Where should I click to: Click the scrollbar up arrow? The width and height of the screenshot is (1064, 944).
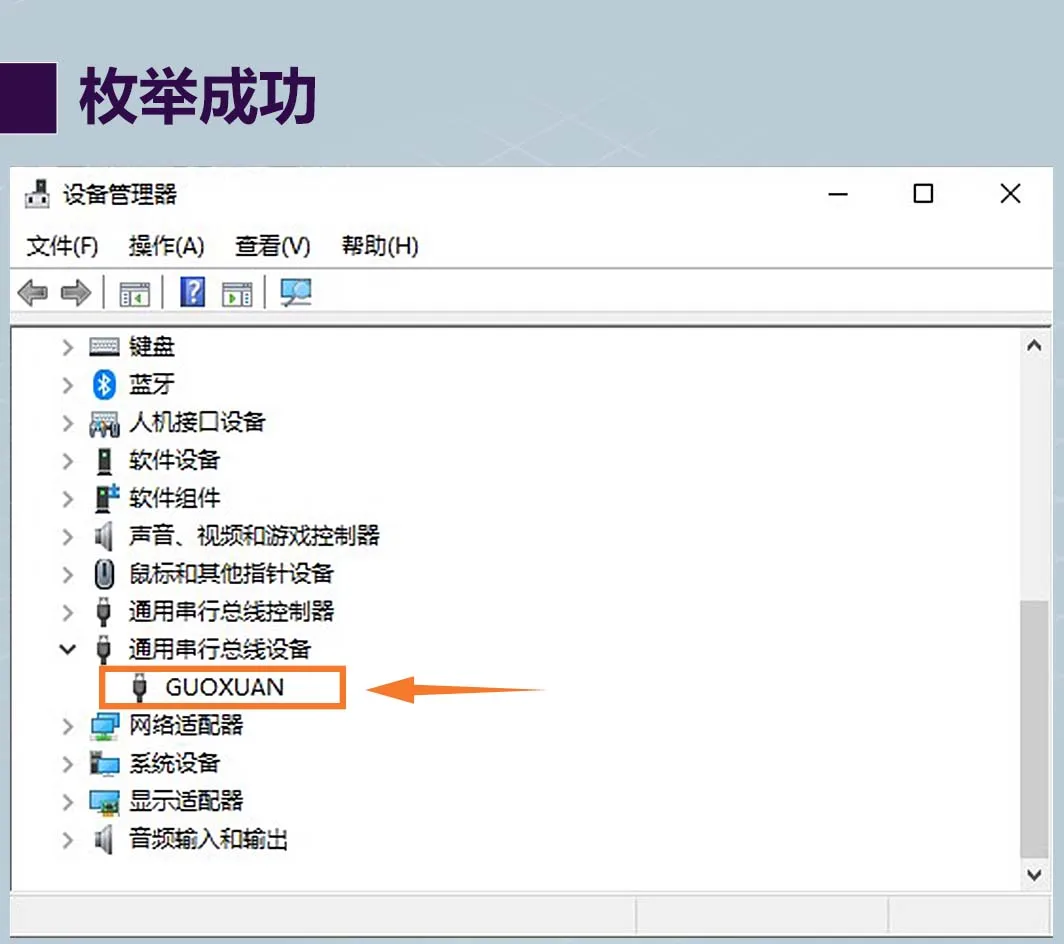click(1034, 346)
